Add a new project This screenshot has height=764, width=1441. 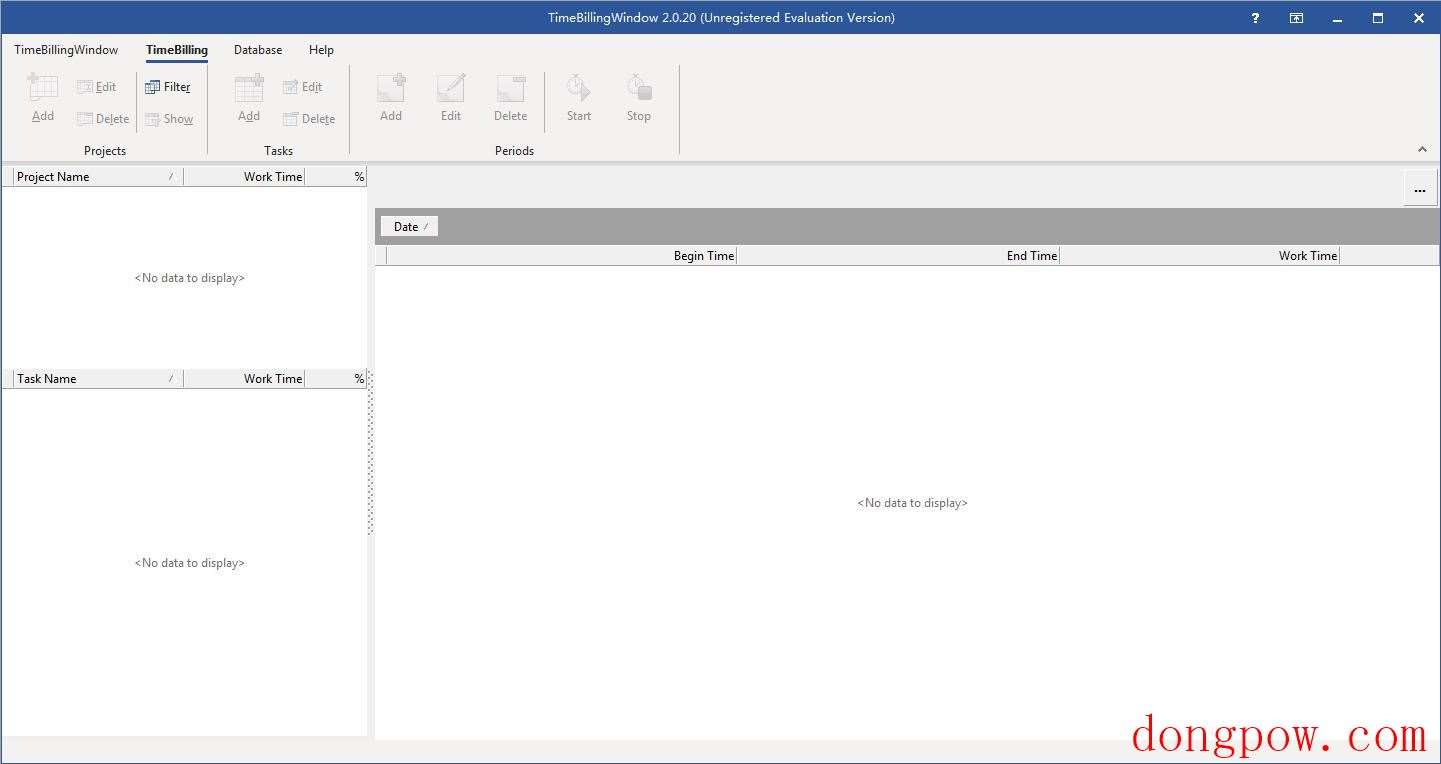click(x=42, y=98)
